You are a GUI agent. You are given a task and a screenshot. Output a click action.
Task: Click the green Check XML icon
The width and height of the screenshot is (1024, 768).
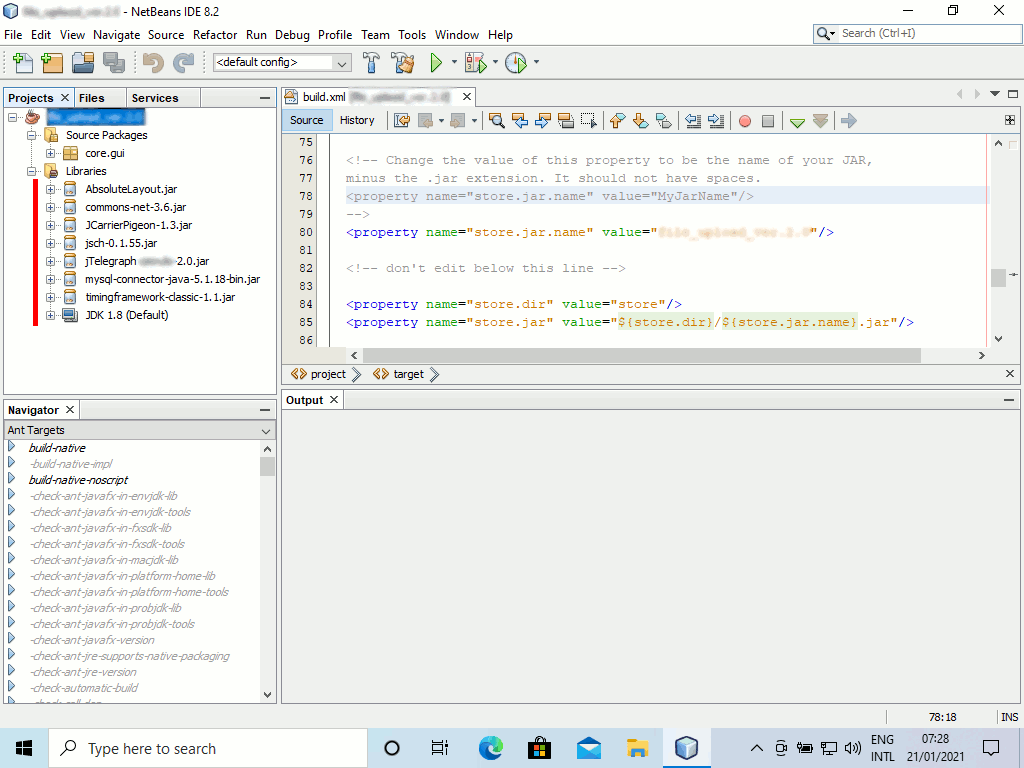[x=797, y=121]
